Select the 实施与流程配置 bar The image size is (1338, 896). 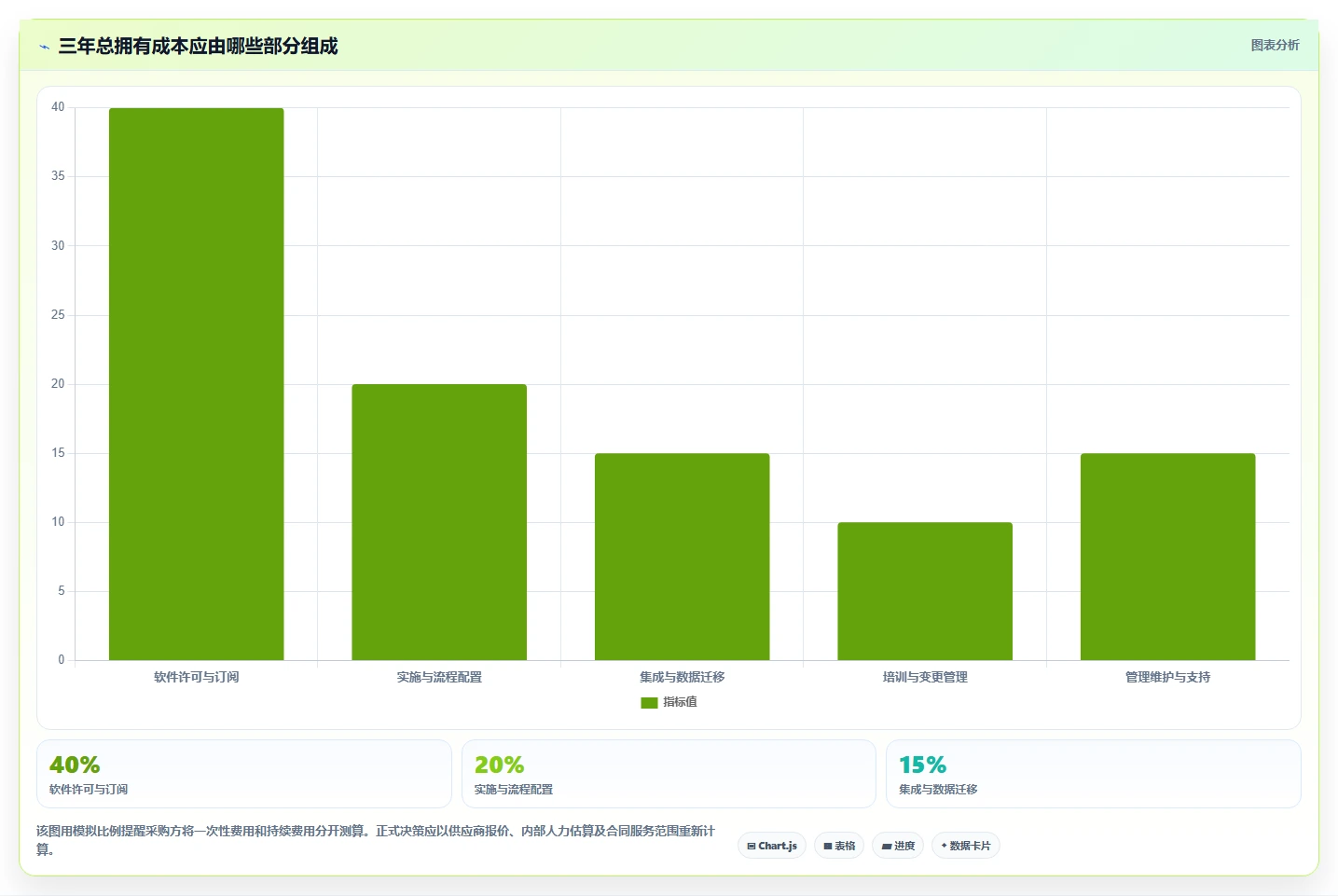click(439, 522)
